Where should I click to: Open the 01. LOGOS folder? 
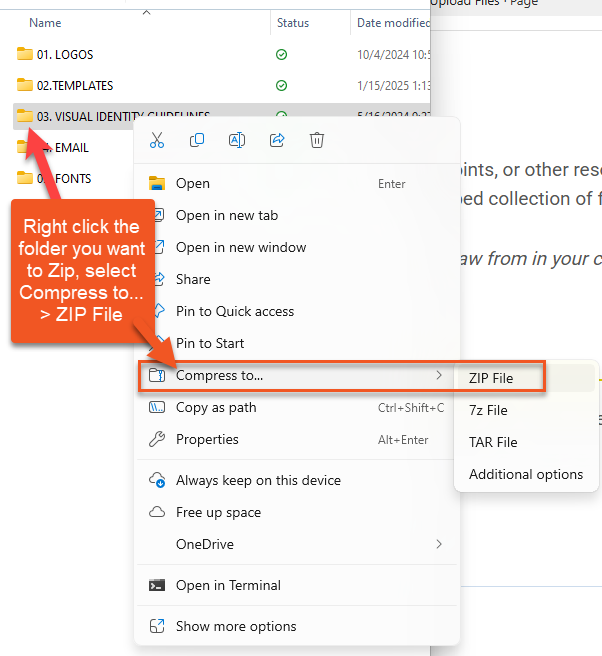(64, 54)
